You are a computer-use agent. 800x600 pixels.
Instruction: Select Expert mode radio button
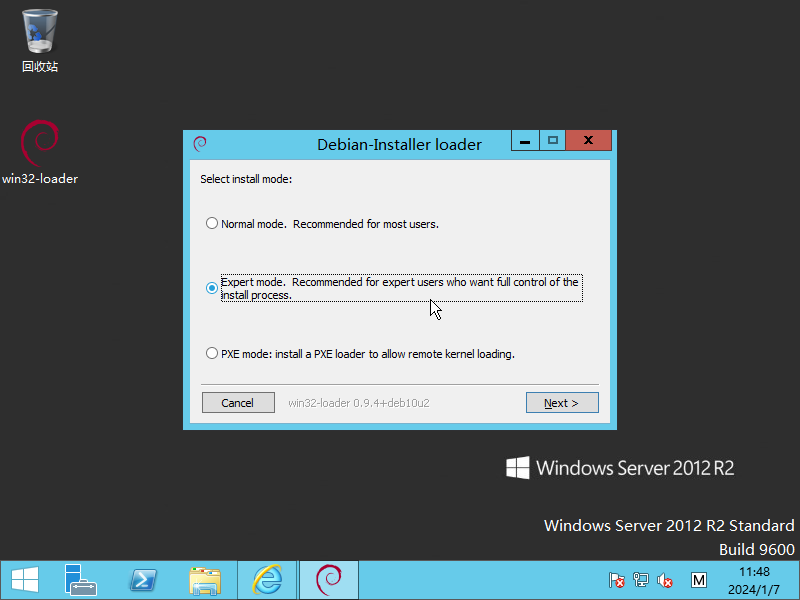click(212, 288)
